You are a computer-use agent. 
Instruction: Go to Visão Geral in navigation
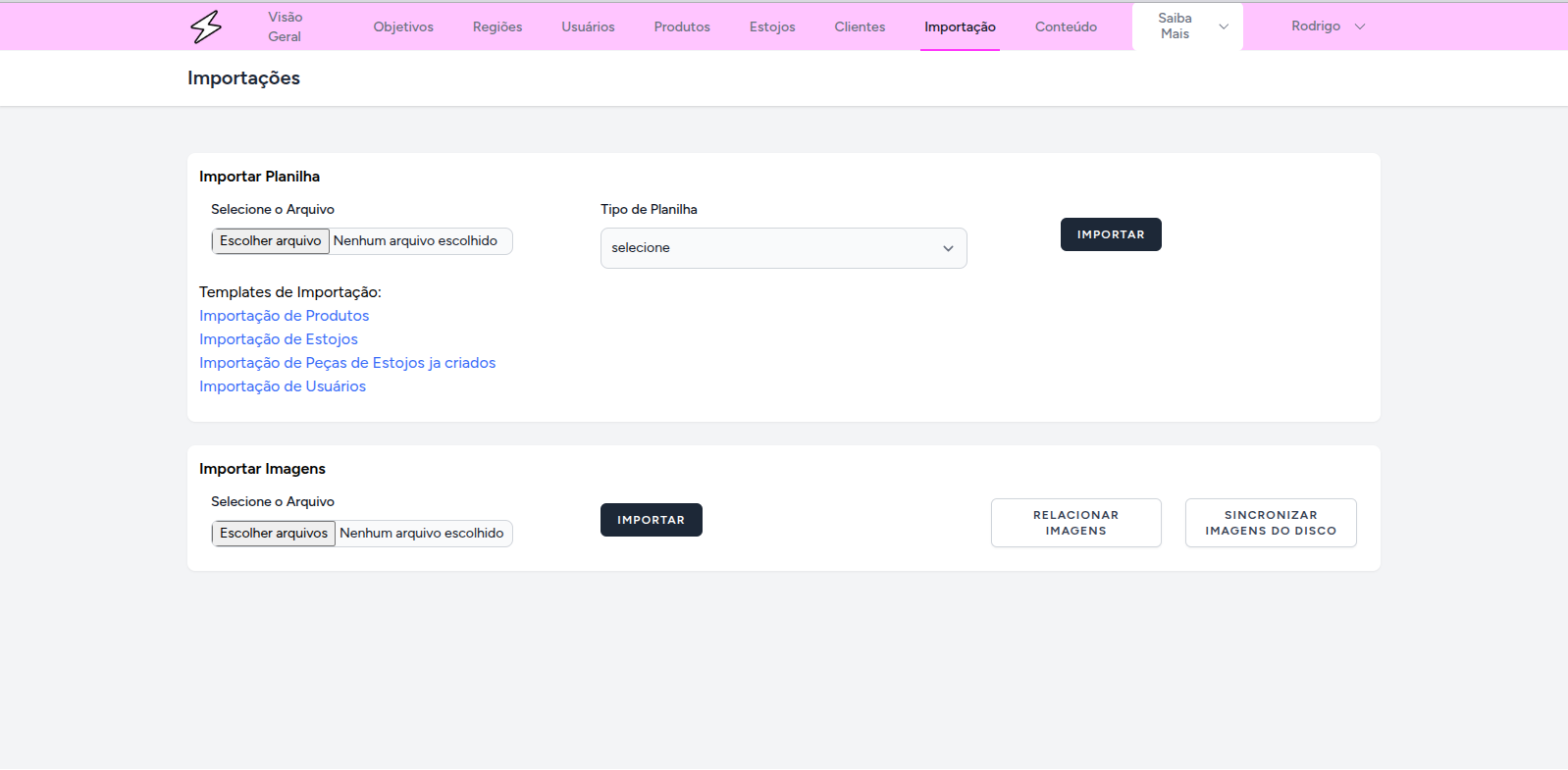click(285, 26)
